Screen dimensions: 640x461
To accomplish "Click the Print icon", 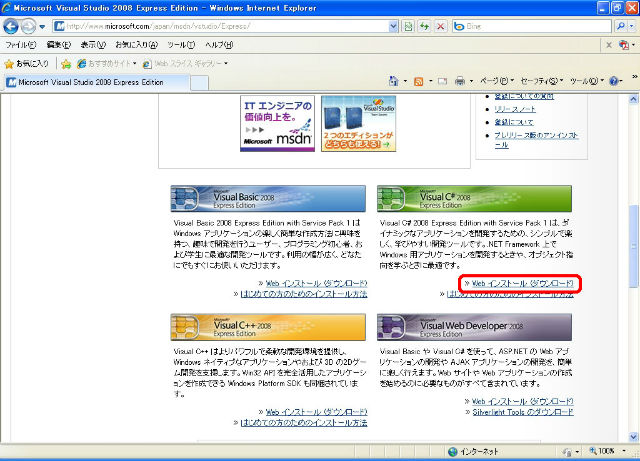I will 460,81.
